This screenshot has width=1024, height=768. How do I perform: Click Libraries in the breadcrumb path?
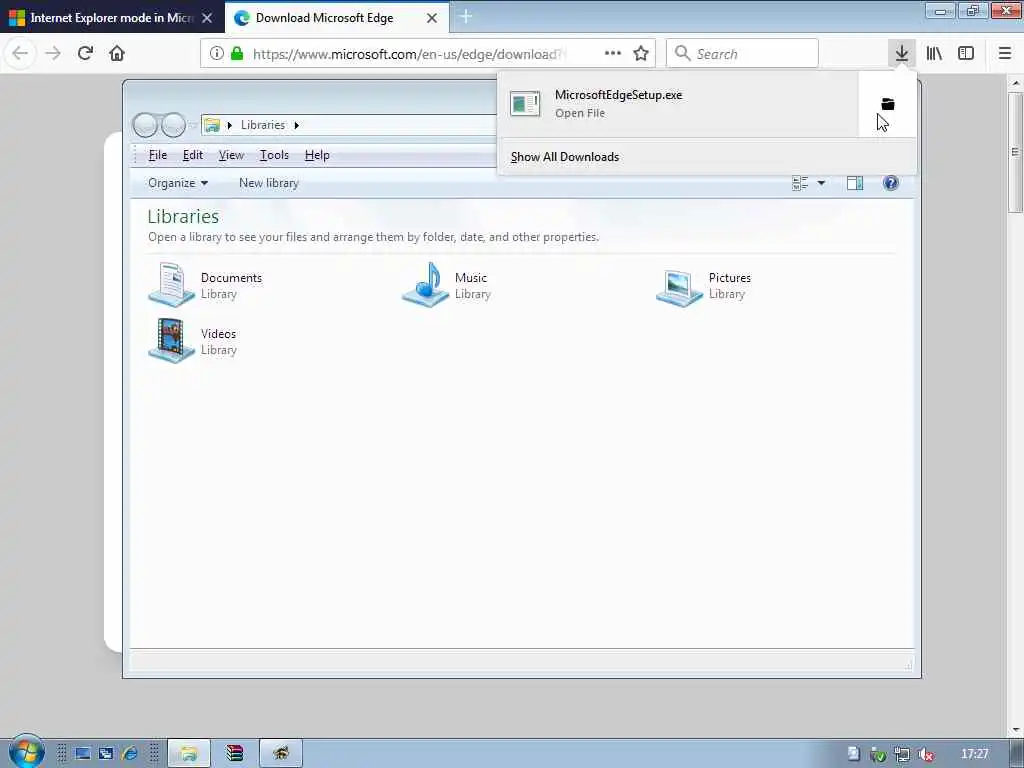pyautogui.click(x=263, y=125)
